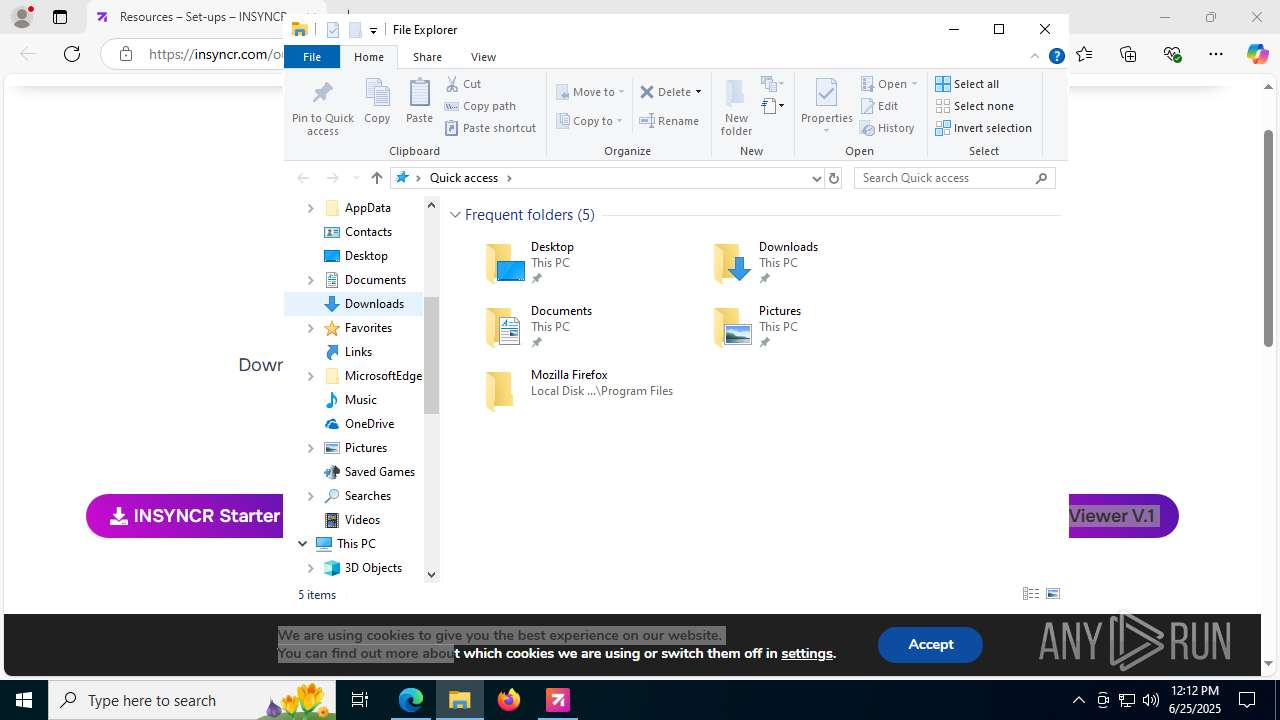1280x720 pixels.
Task: Open the Windows Start menu
Action: point(24,700)
